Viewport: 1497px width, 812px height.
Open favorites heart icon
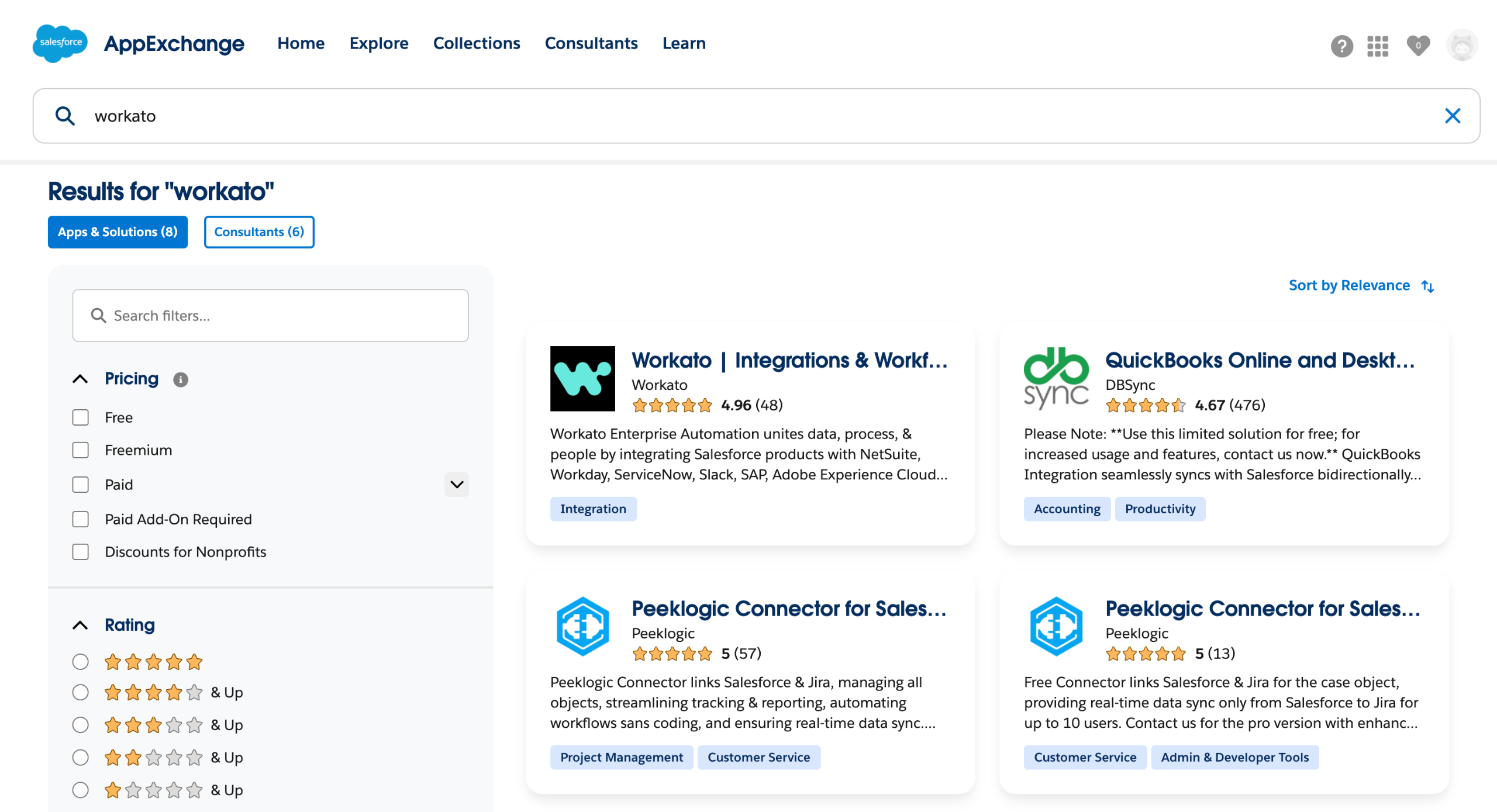(1417, 46)
